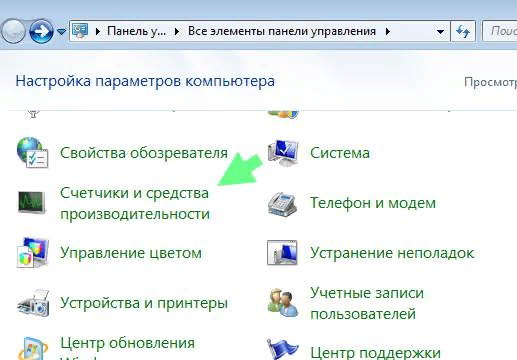This screenshot has height=360, width=517.
Task: Open 'Счетчики и средства производительности' link
Action: (x=135, y=203)
